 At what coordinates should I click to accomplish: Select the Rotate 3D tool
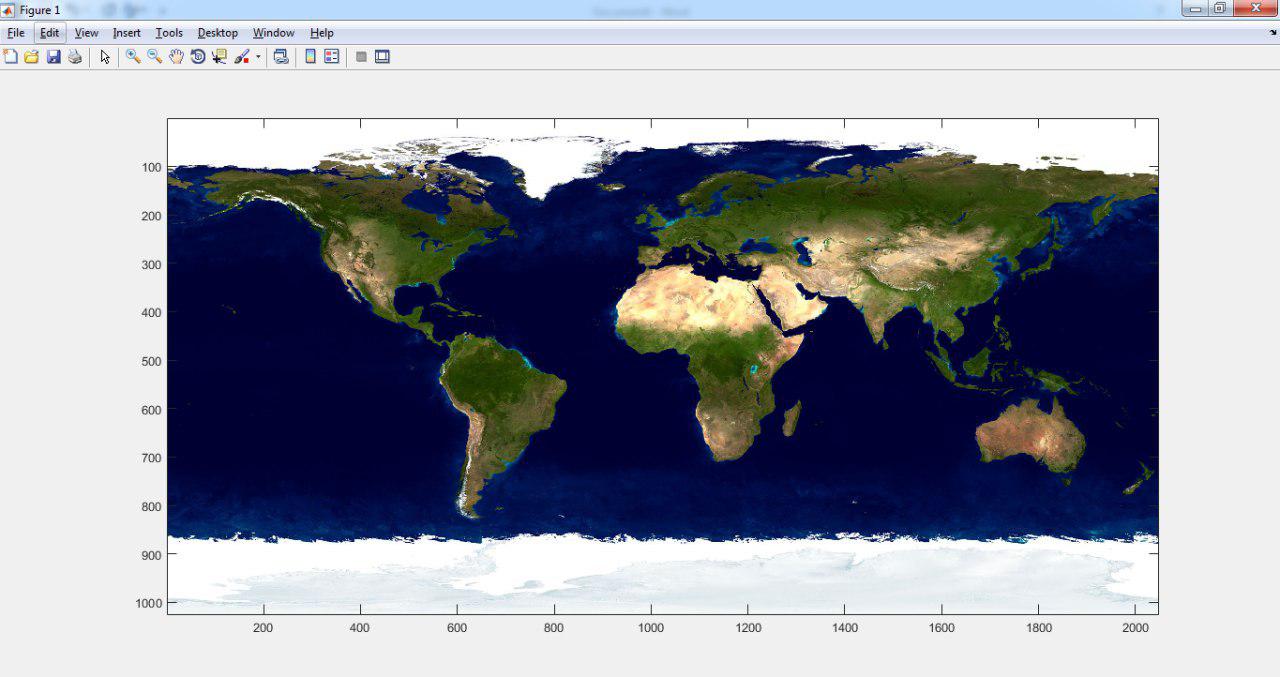point(198,57)
